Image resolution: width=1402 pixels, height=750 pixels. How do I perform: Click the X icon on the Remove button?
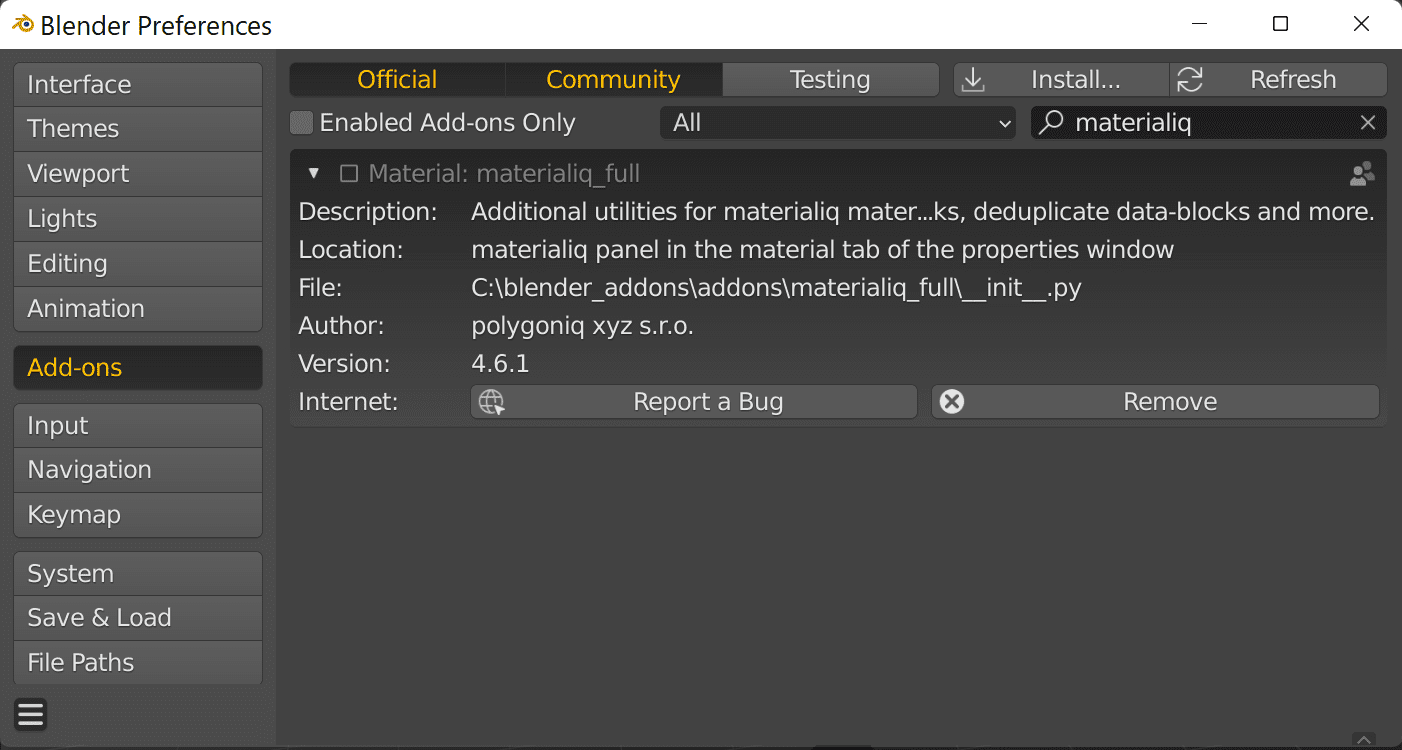(952, 402)
